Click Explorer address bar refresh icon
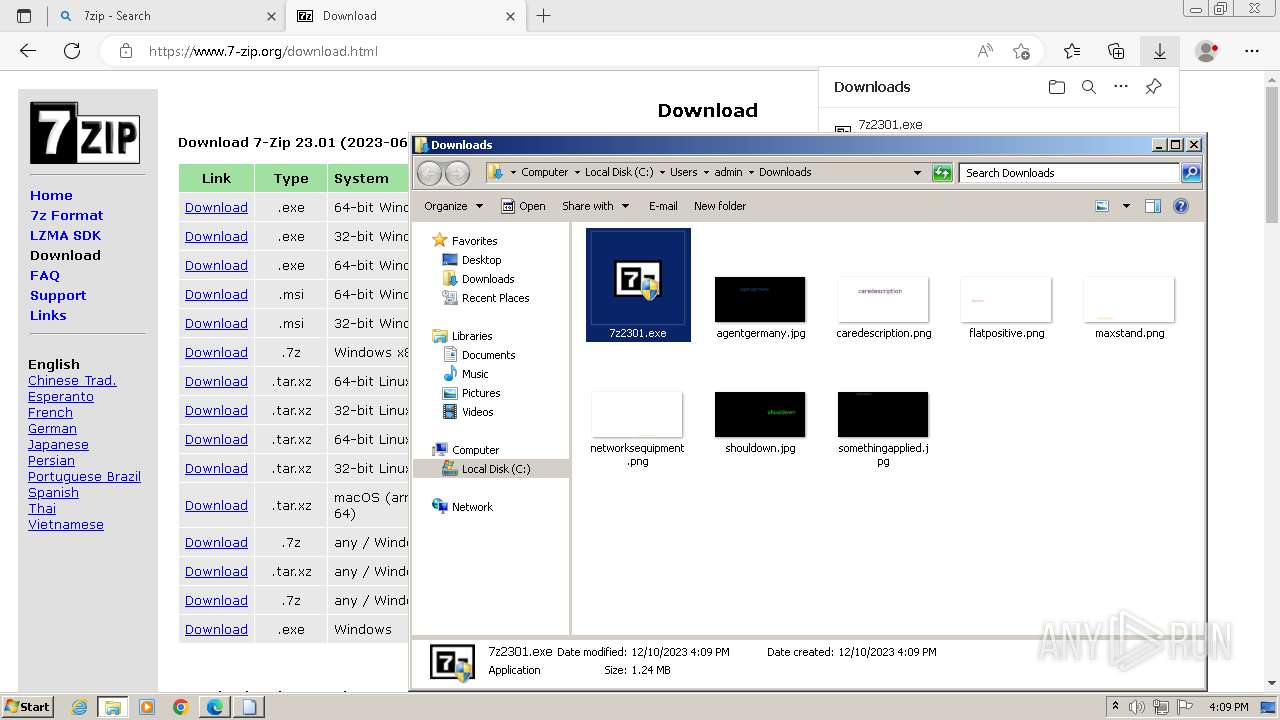The width and height of the screenshot is (1280, 720). pos(942,173)
